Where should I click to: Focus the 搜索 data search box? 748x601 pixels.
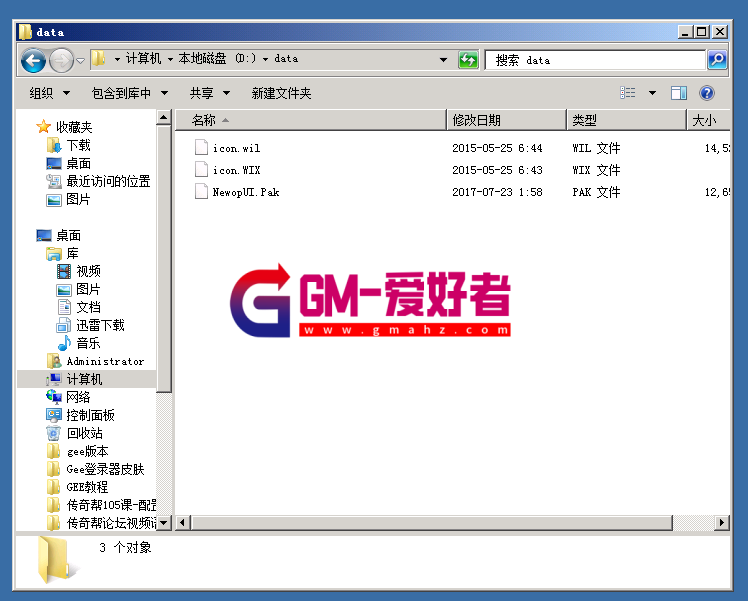[595, 60]
